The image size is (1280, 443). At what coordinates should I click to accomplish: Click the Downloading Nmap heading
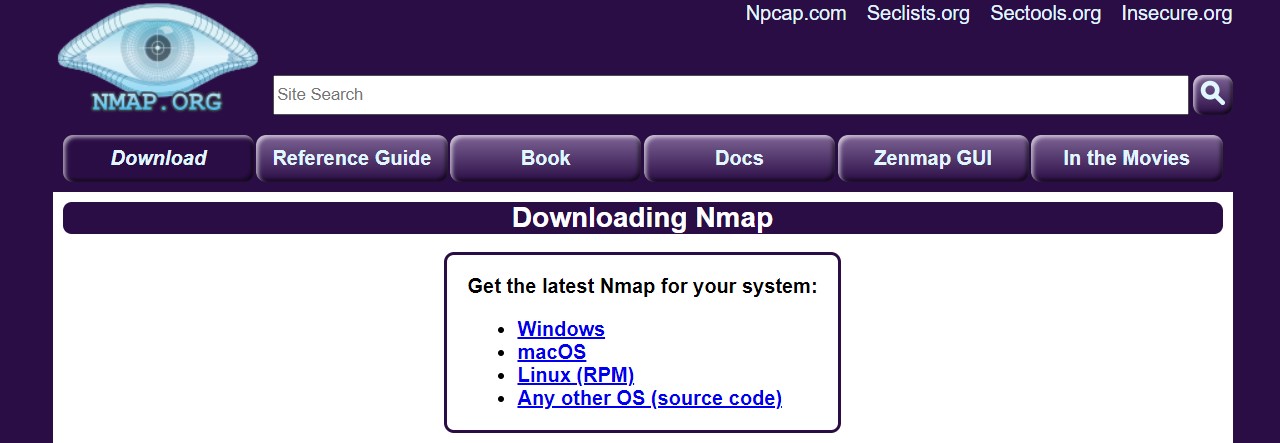tap(643, 218)
